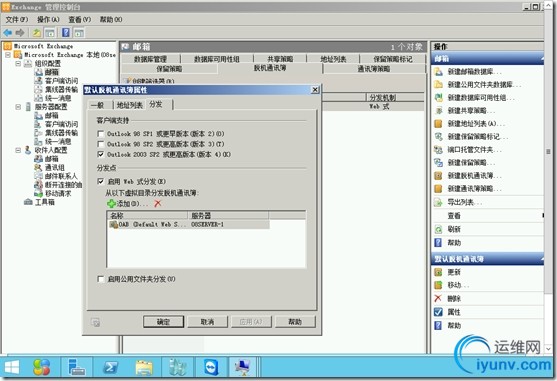This screenshot has width=557, height=381.
Task: Switch to 通讯簿策略 tab
Action: [x=374, y=69]
